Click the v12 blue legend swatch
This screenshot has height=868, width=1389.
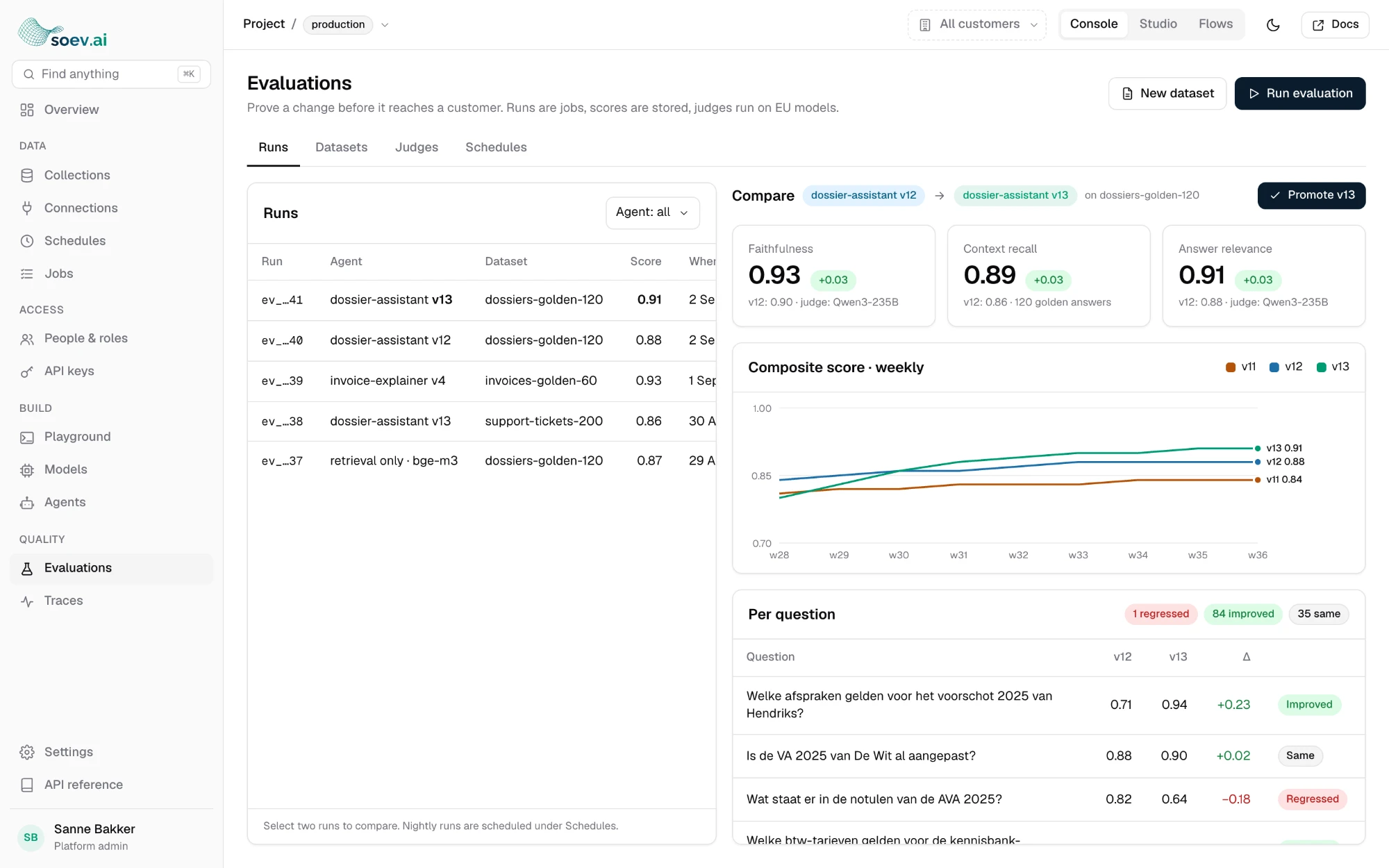pos(1274,367)
